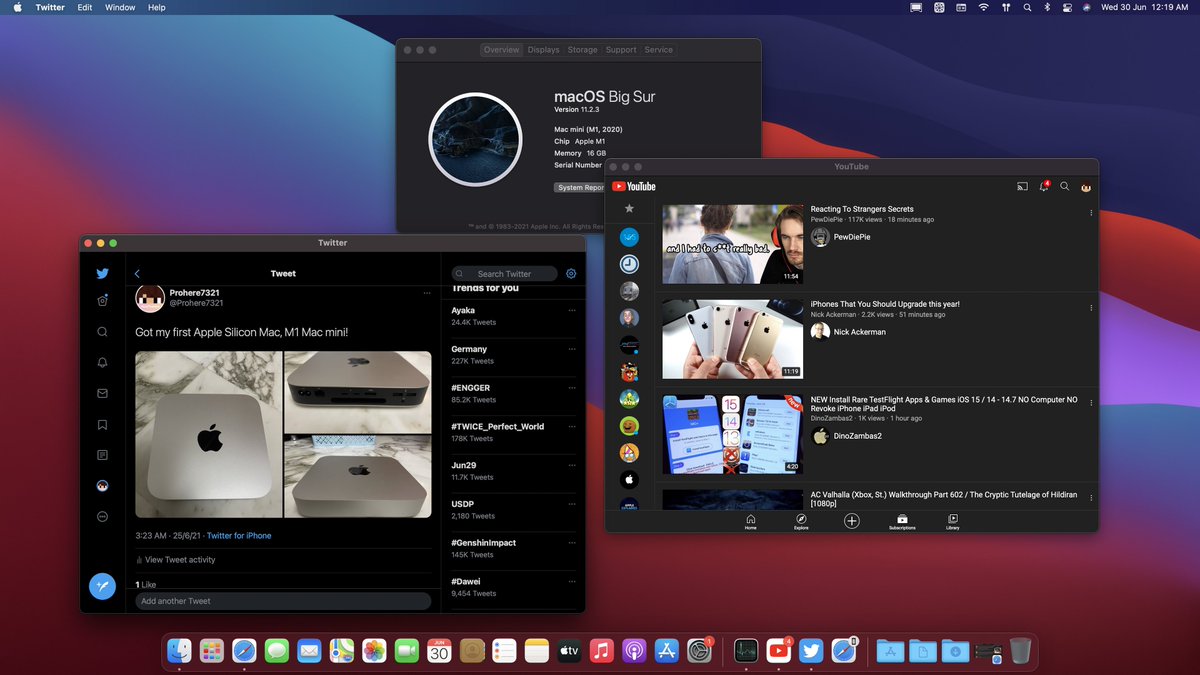The width and height of the screenshot is (1200, 675).
Task: Open Twitter Lists from the sidebar
Action: pos(102,455)
